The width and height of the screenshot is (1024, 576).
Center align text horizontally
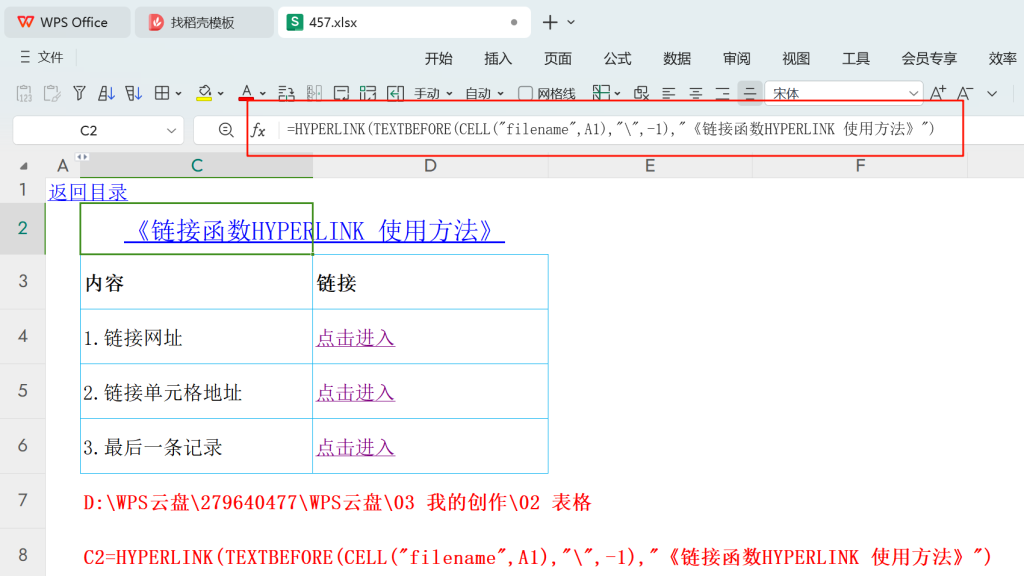point(696,93)
